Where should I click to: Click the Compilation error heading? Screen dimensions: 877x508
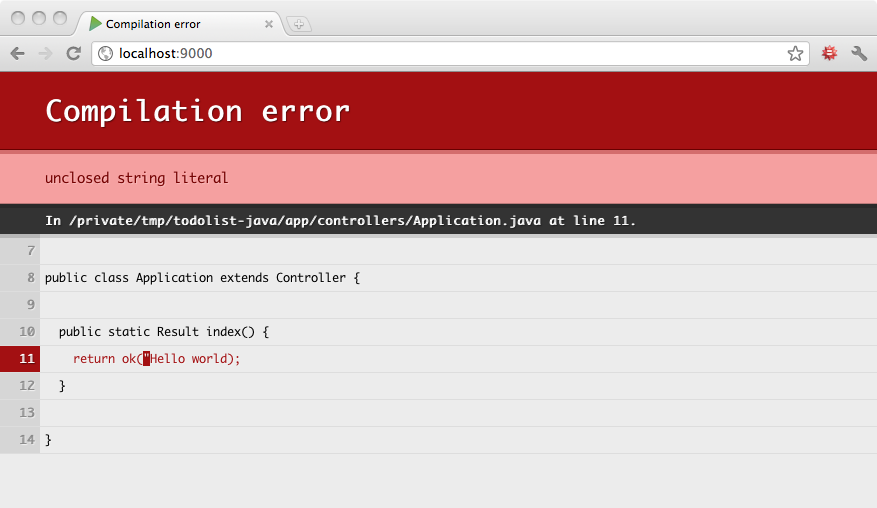click(x=198, y=110)
